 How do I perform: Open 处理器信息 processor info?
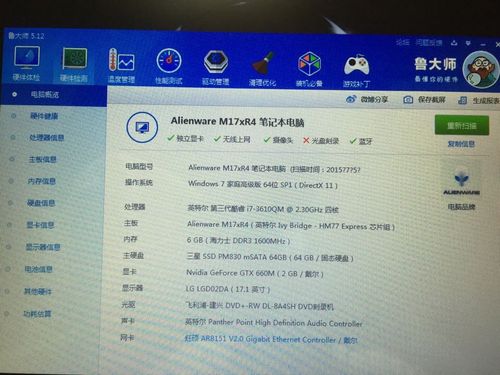click(x=47, y=138)
